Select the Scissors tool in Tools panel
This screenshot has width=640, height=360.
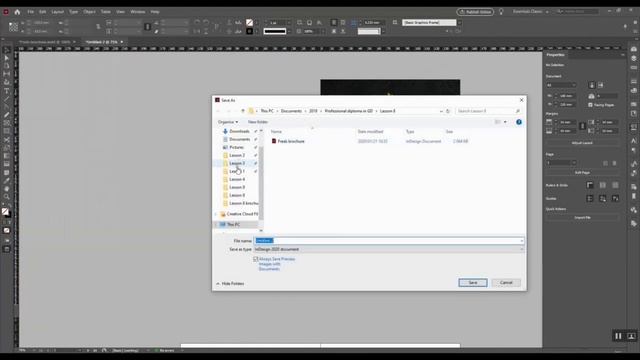(7, 140)
